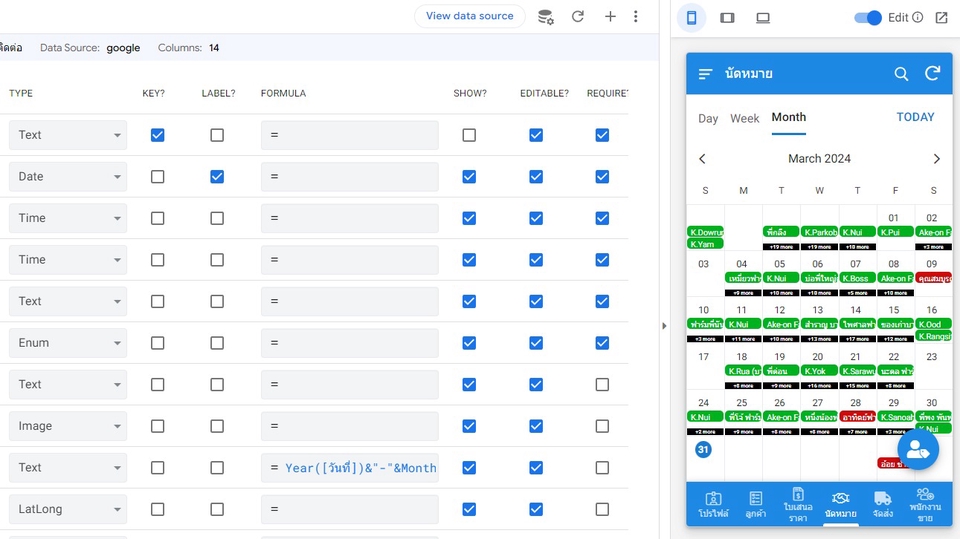Check LABEL for the Enum row
The width and height of the screenshot is (960, 539).
(217, 343)
